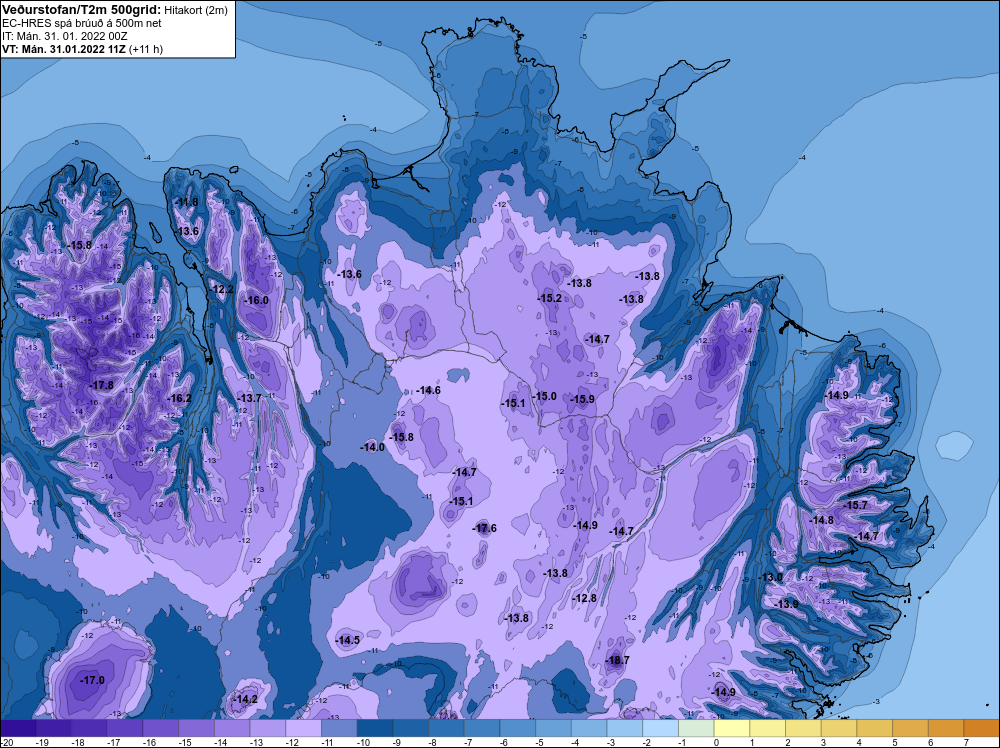
Task: Click the -14.6 temperature value
Action: tap(429, 390)
